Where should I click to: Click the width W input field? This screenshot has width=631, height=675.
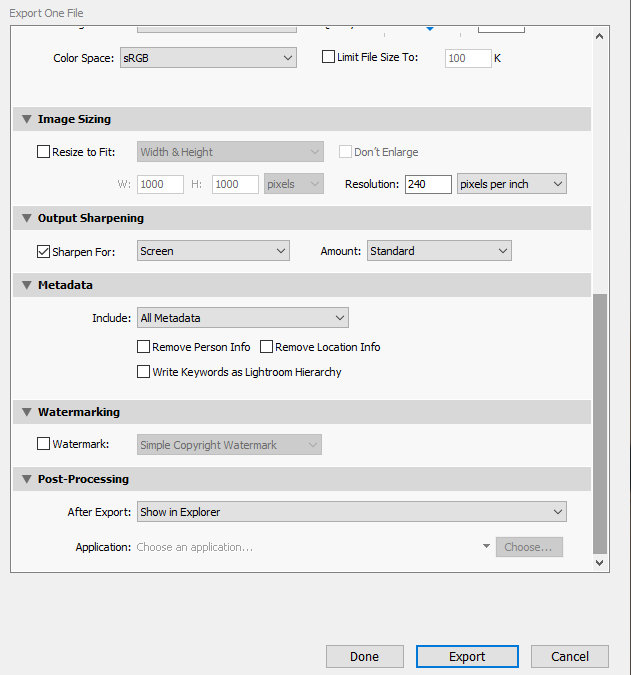160,184
